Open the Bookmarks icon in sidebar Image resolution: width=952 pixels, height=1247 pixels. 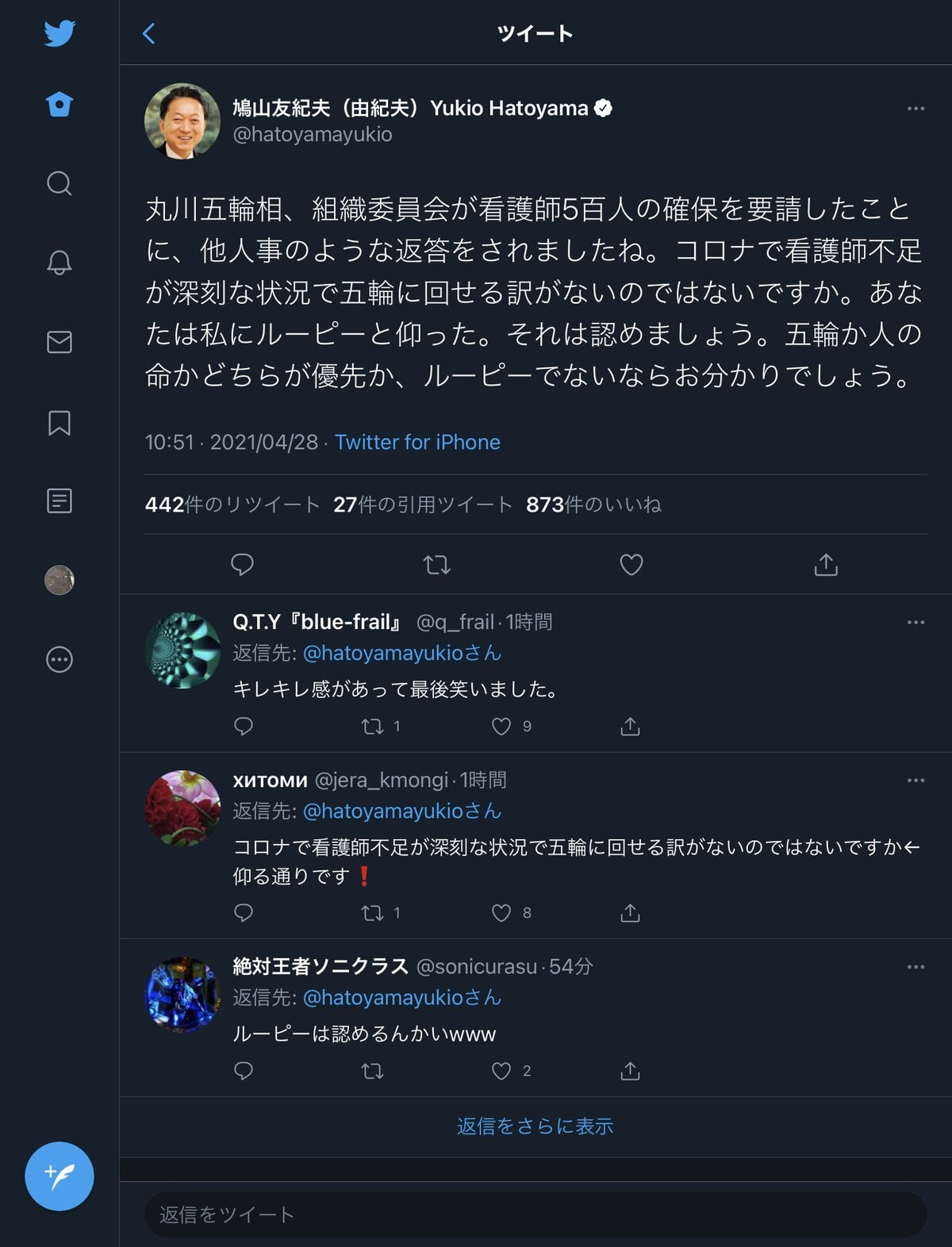pyautogui.click(x=59, y=422)
